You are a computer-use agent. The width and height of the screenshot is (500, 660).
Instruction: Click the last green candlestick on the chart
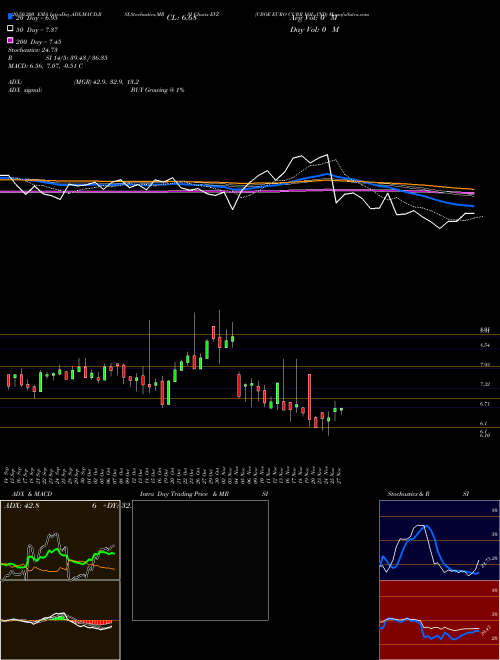[341, 410]
